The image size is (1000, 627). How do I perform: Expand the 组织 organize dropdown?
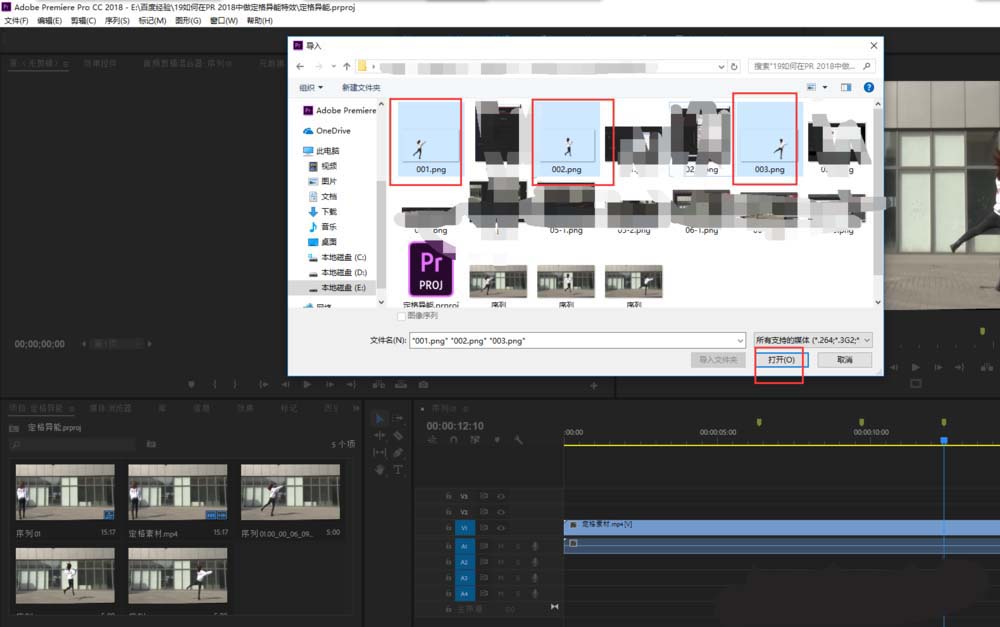coord(311,88)
